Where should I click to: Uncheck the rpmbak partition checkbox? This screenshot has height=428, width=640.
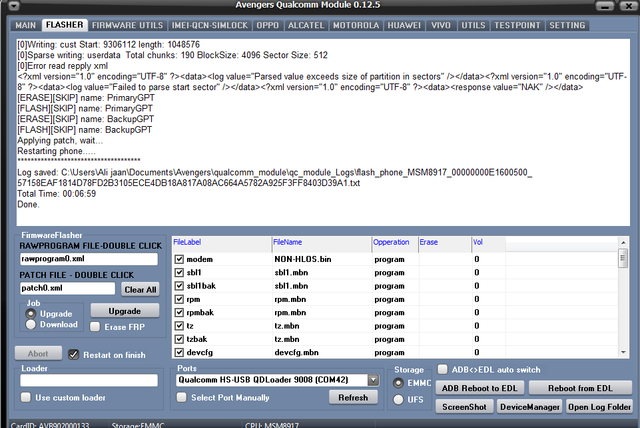179,312
